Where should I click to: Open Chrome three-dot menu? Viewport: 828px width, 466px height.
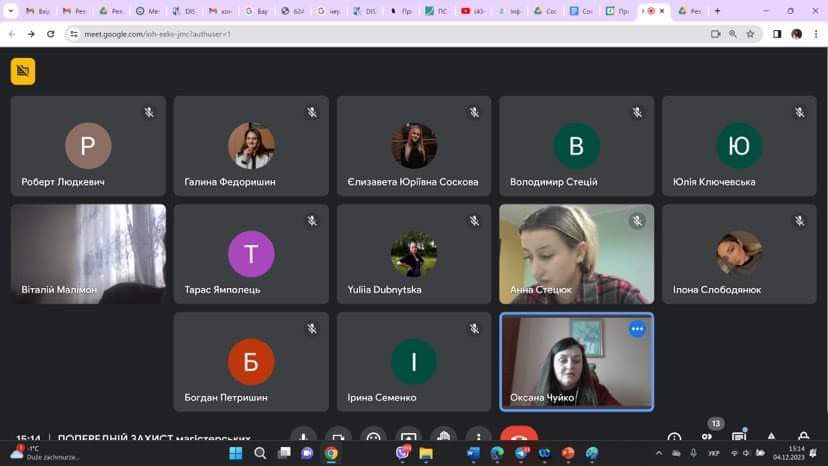coord(815,33)
